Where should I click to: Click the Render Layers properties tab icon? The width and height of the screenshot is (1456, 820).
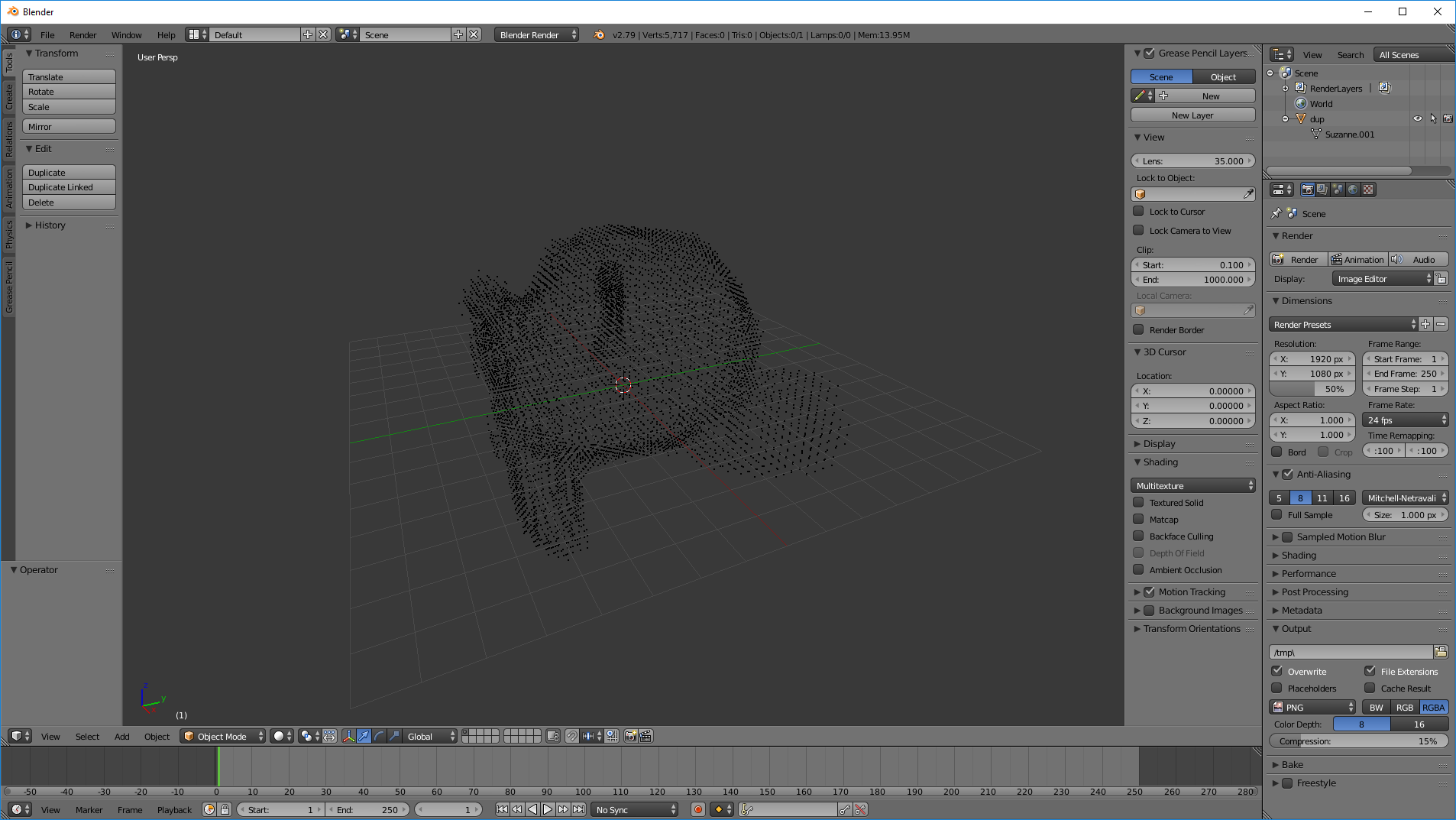click(x=1322, y=190)
